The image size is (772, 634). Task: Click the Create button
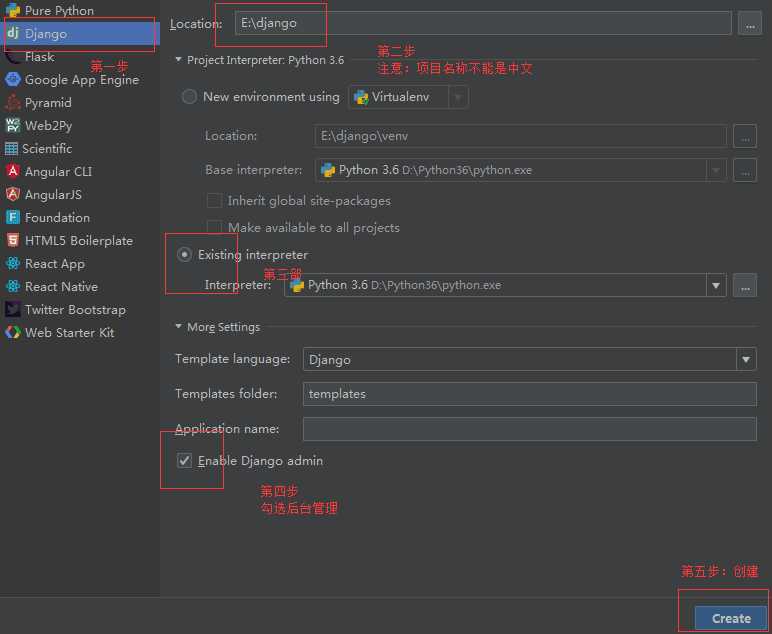pos(731,618)
